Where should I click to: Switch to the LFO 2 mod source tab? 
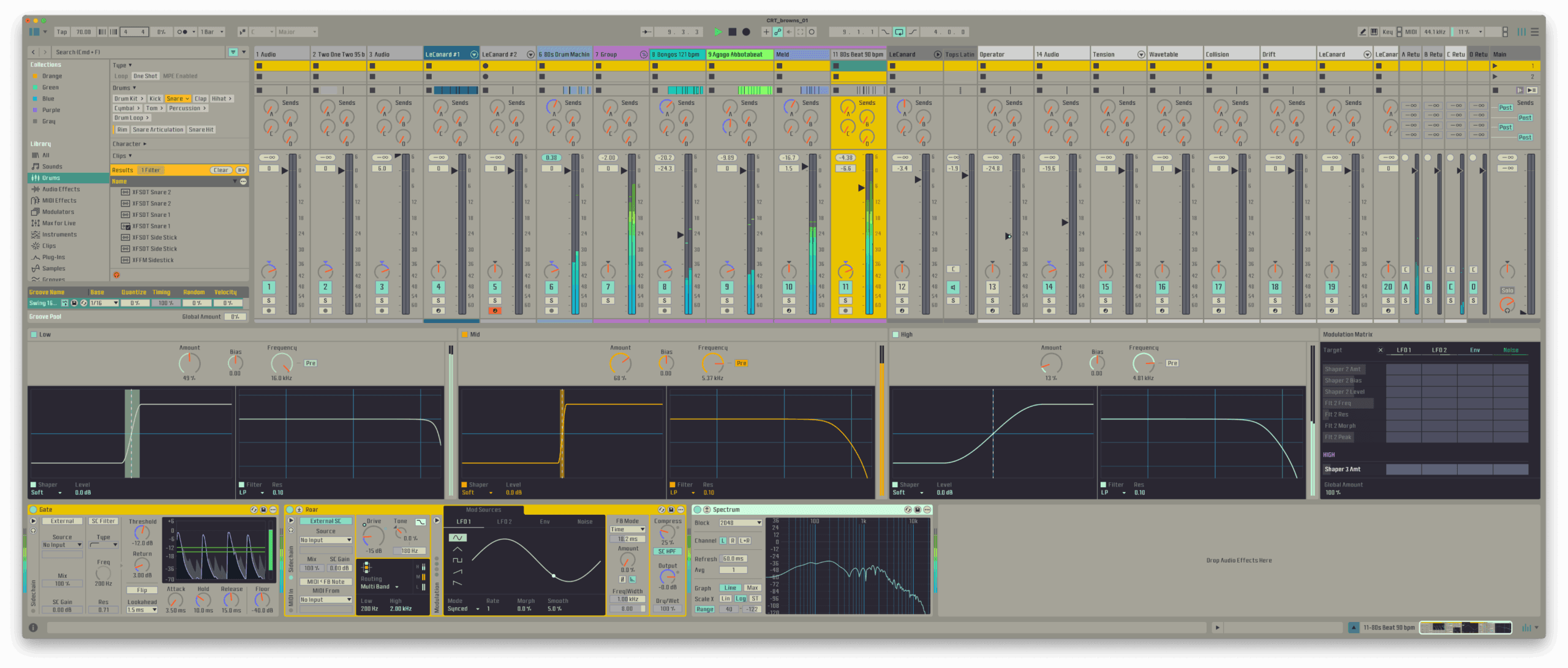click(504, 522)
